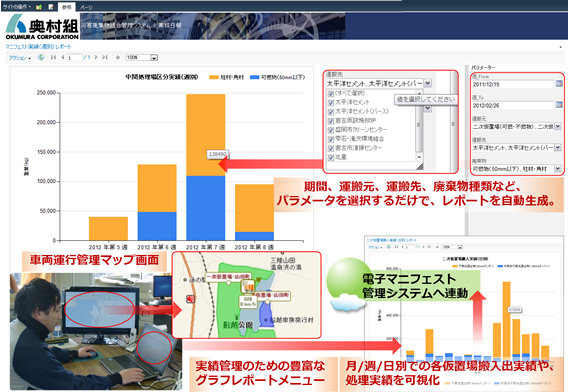Go to previous report page

click(63, 57)
